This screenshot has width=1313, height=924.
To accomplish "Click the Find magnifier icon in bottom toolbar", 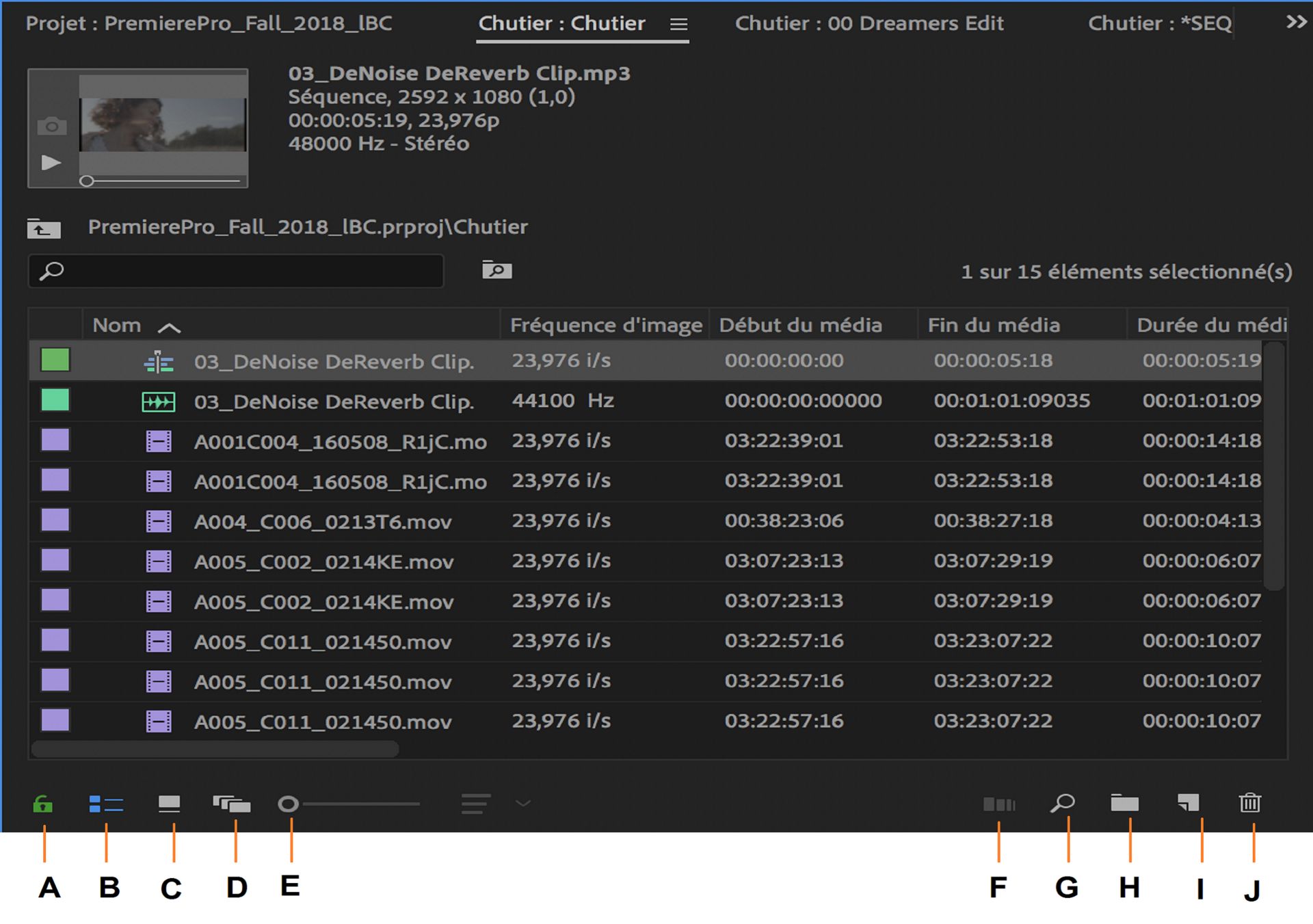I will (x=1063, y=803).
